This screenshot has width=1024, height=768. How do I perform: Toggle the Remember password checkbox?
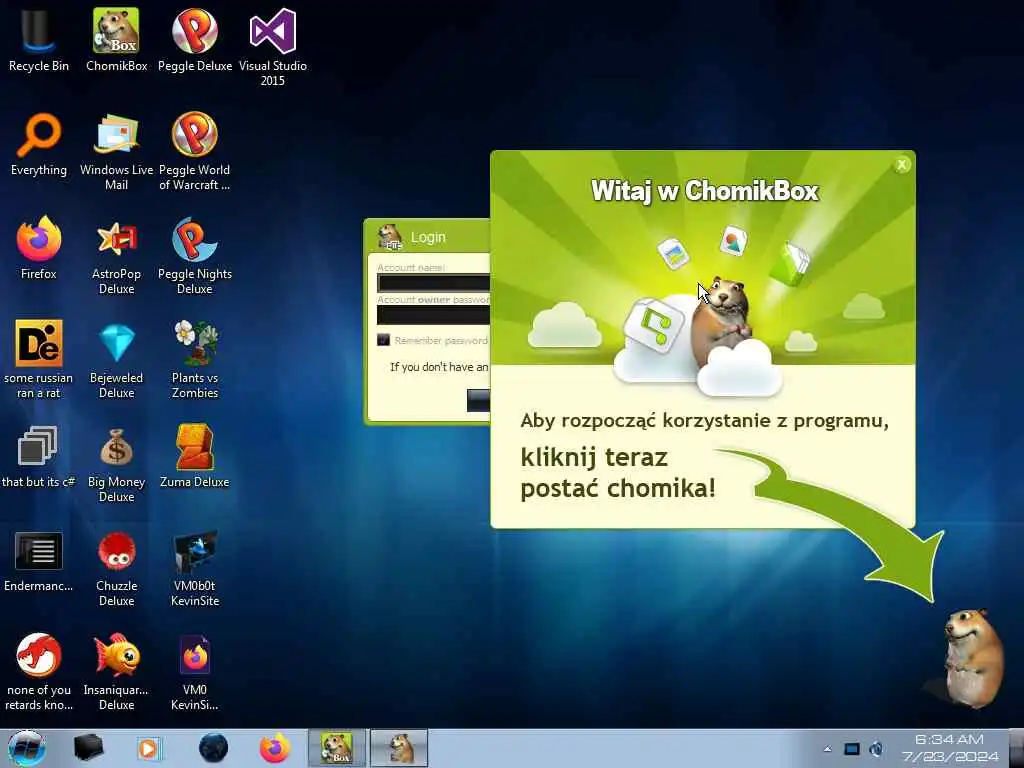tap(383, 340)
